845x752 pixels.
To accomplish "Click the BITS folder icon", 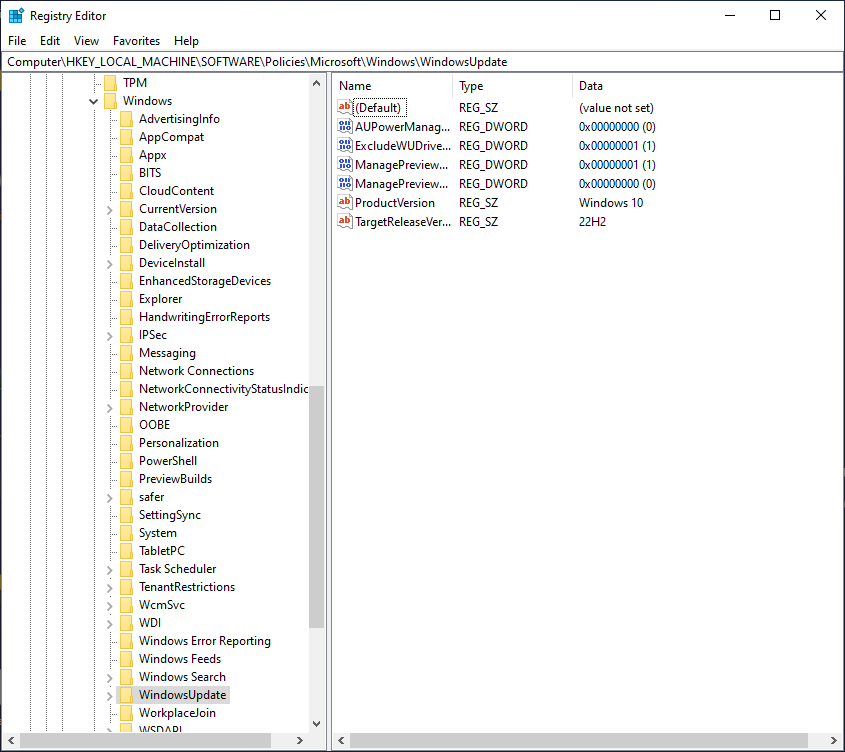I will tap(127, 173).
